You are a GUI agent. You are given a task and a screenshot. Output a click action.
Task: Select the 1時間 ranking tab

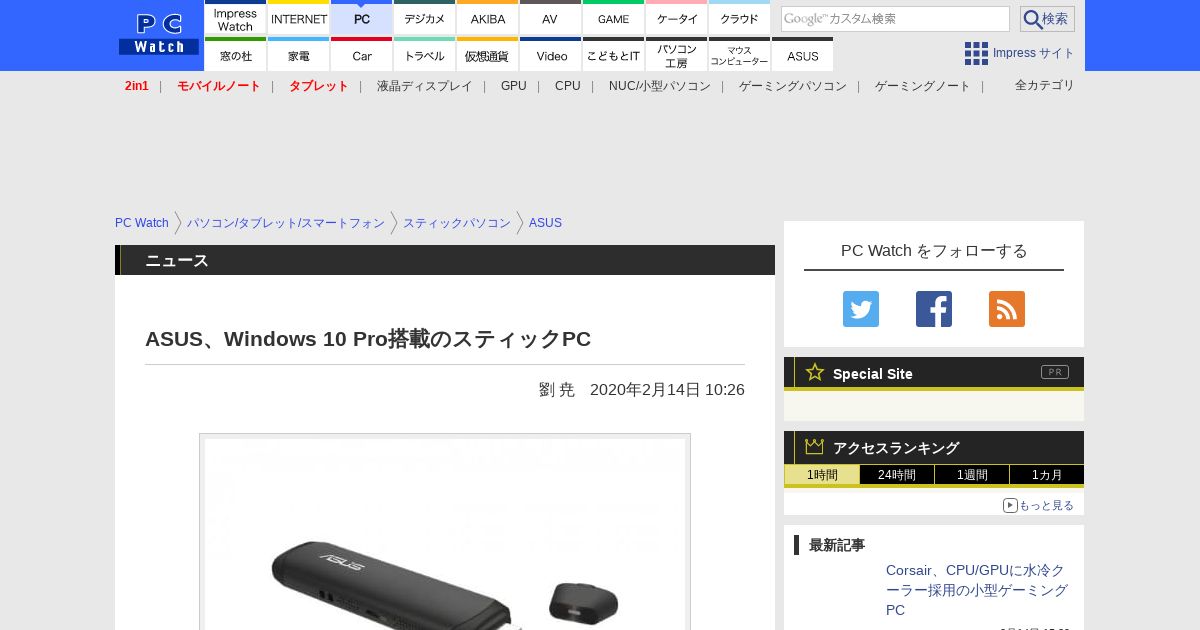[822, 475]
